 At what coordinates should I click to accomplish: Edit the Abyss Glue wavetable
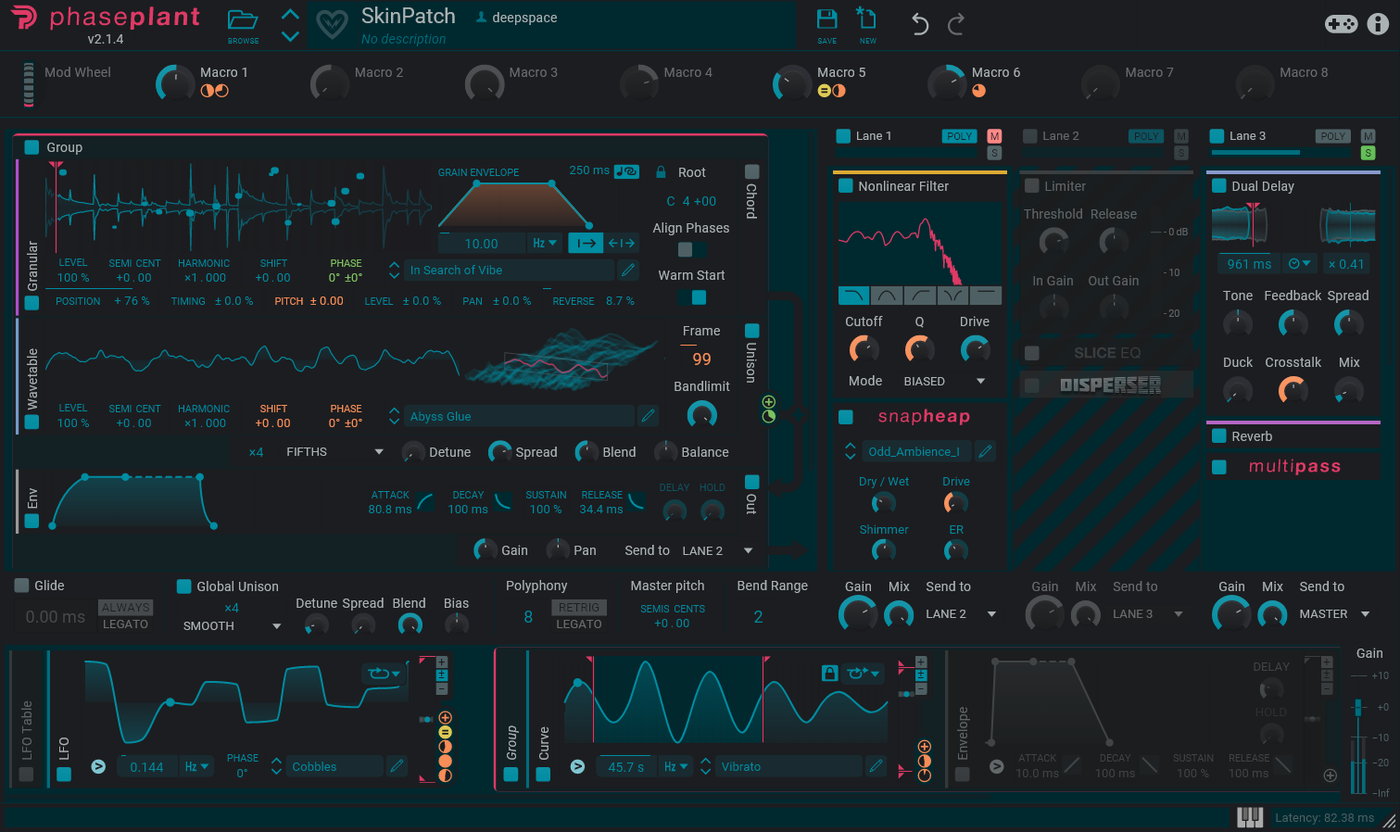(x=648, y=415)
